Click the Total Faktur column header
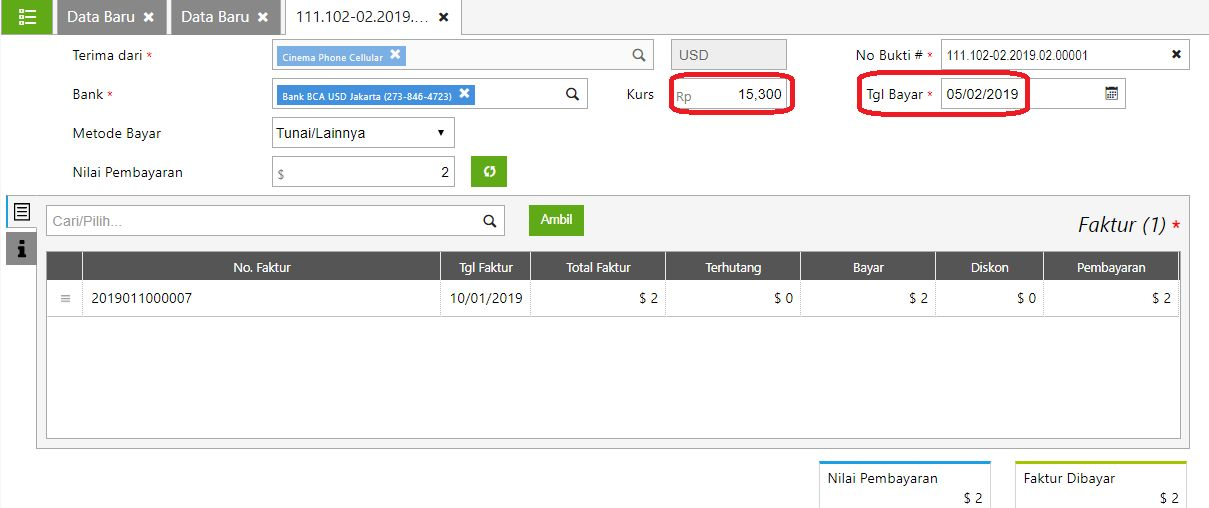This screenshot has height=508, width=1209. pyautogui.click(x=598, y=267)
